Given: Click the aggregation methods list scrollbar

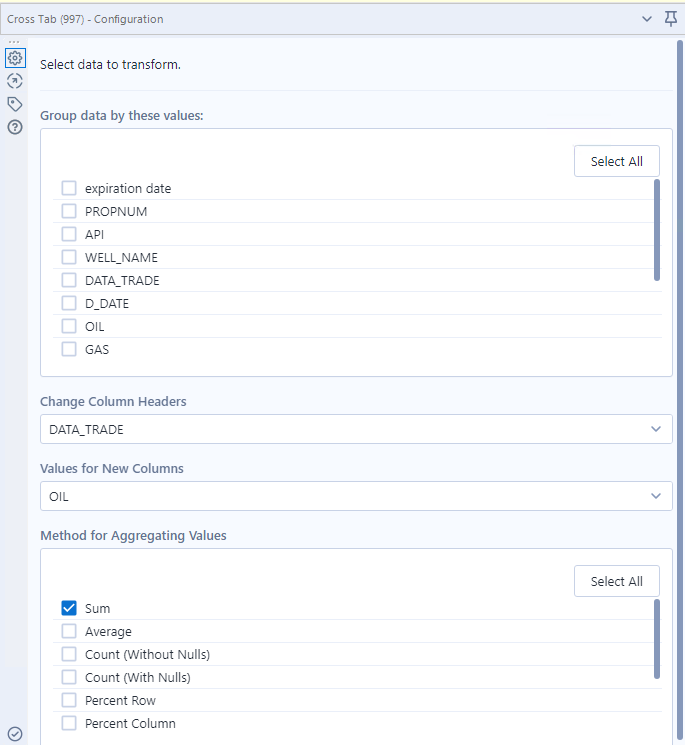Looking at the screenshot, I should pos(657,639).
